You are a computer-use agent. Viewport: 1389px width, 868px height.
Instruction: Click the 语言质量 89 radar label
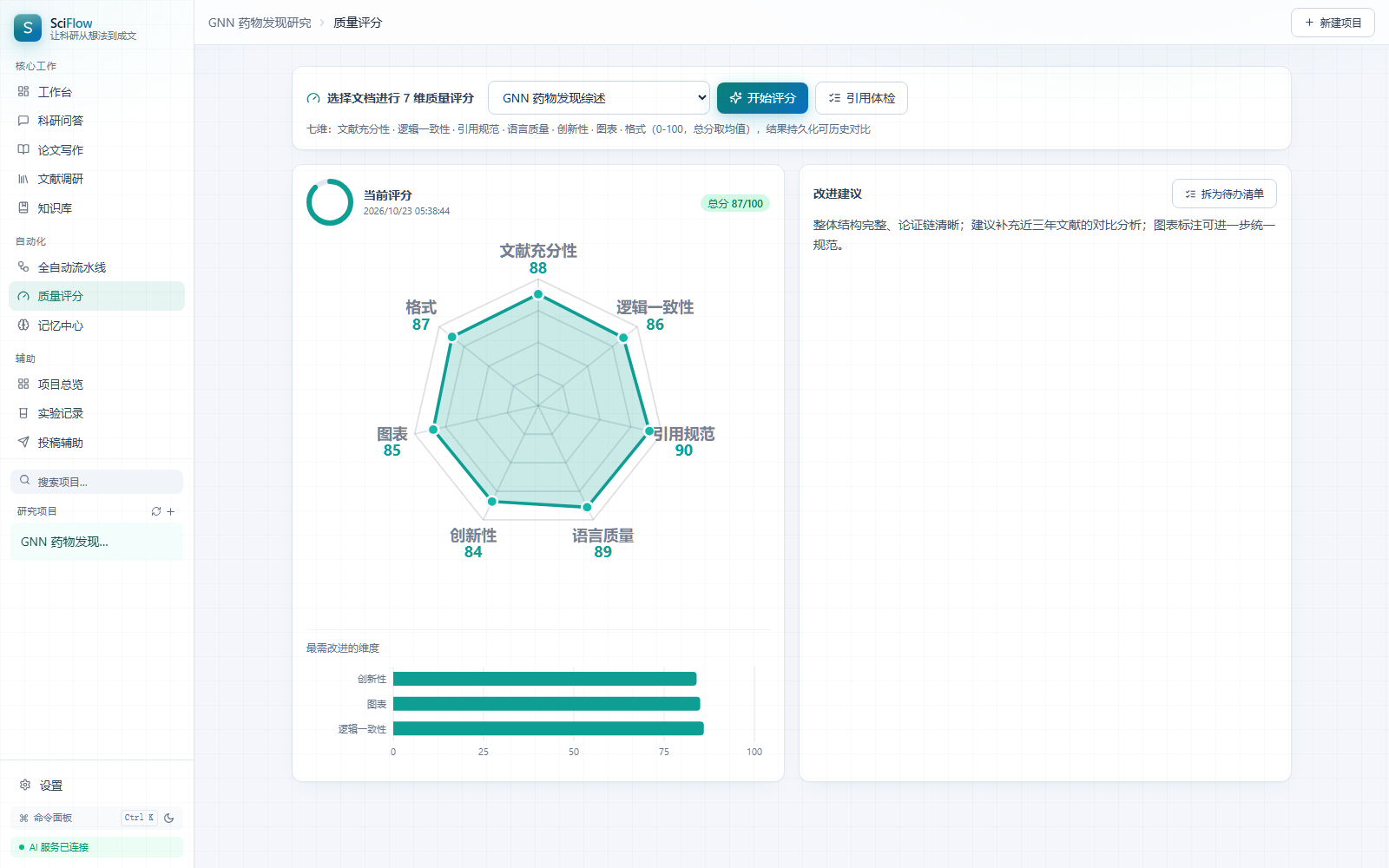[603, 543]
